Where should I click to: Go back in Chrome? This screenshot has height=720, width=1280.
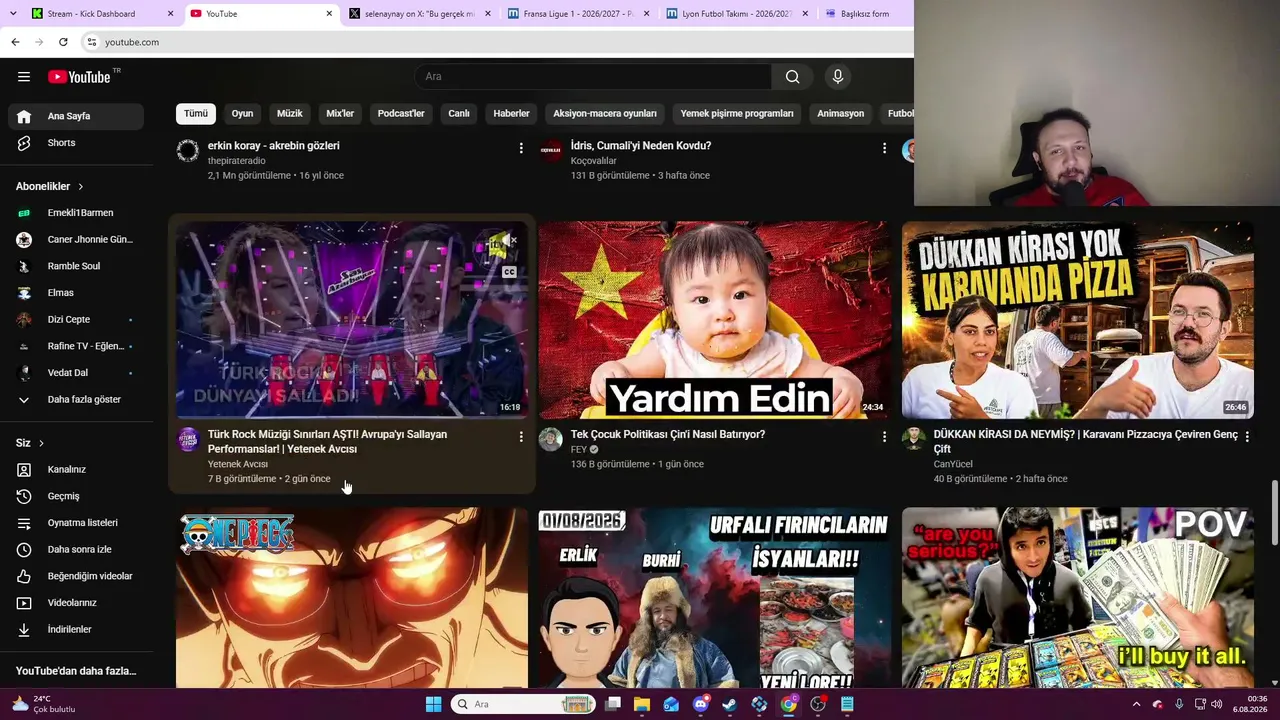[15, 42]
